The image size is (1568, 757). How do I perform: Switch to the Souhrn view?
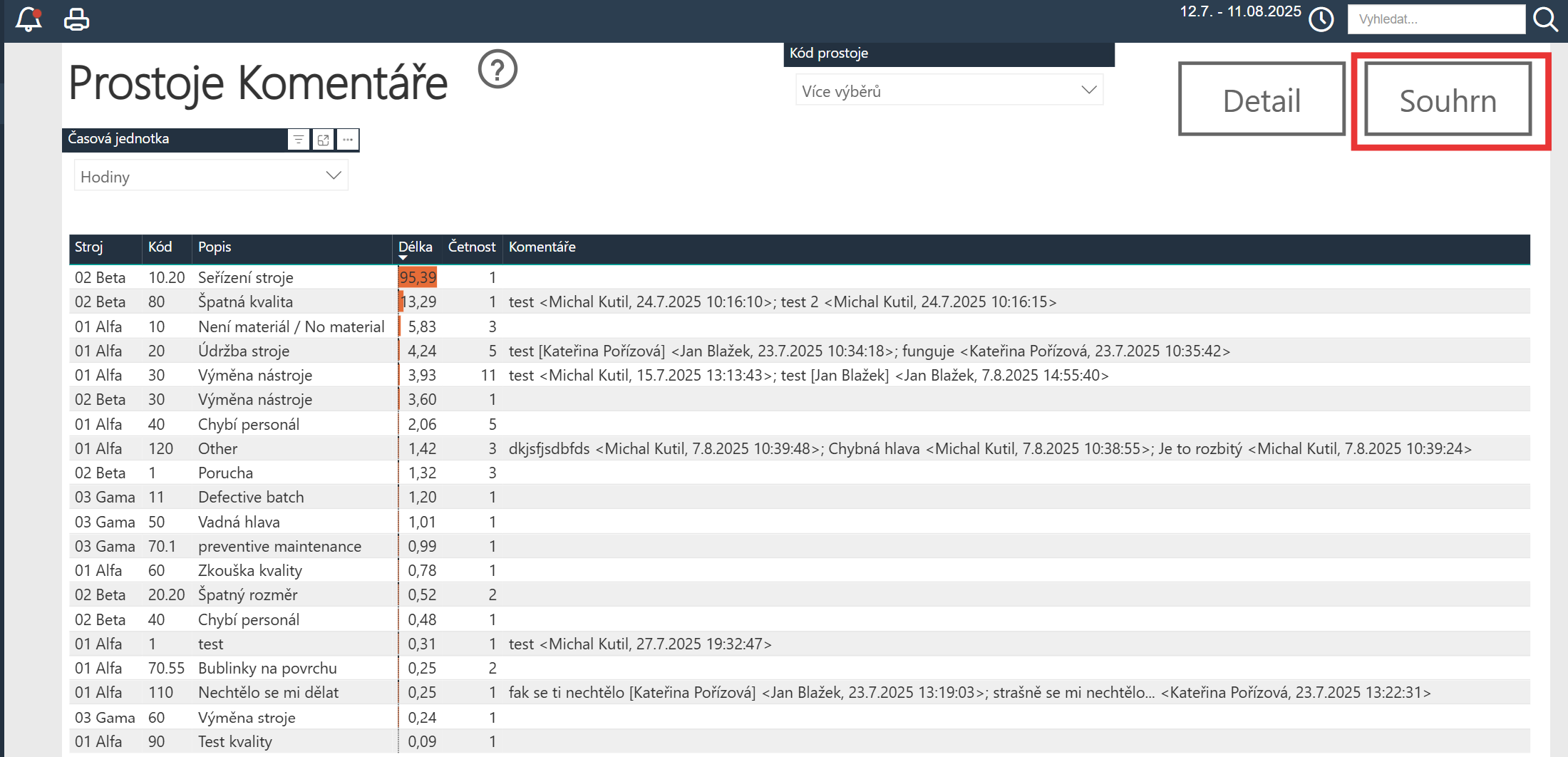click(1448, 99)
